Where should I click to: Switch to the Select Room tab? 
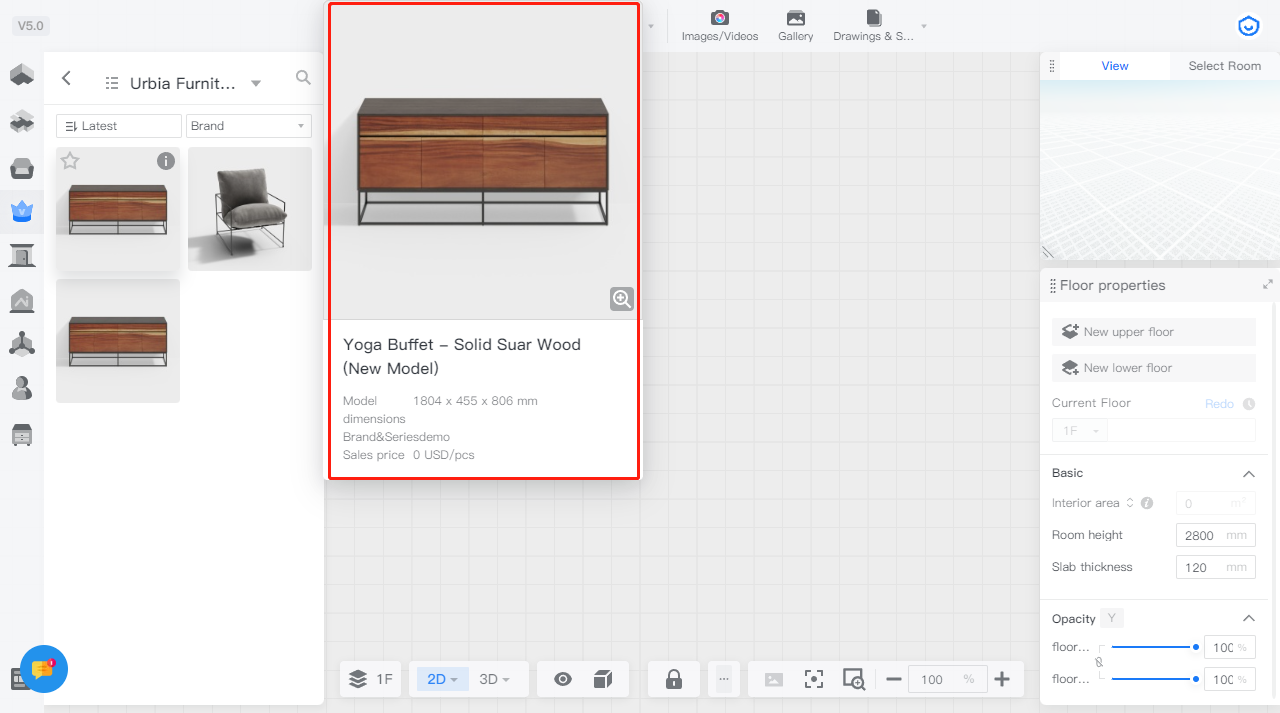pos(1224,66)
